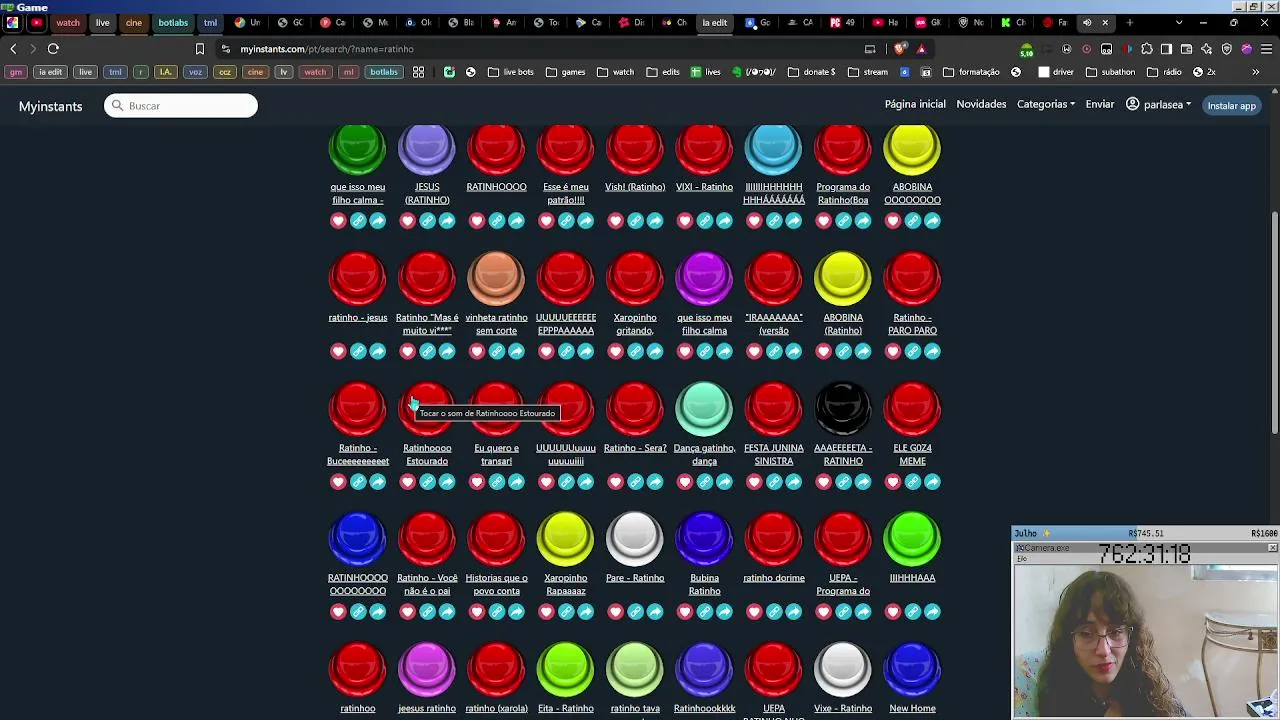Play the green "IIIHHHAAA" sound button
The image size is (1280, 720).
912,539
